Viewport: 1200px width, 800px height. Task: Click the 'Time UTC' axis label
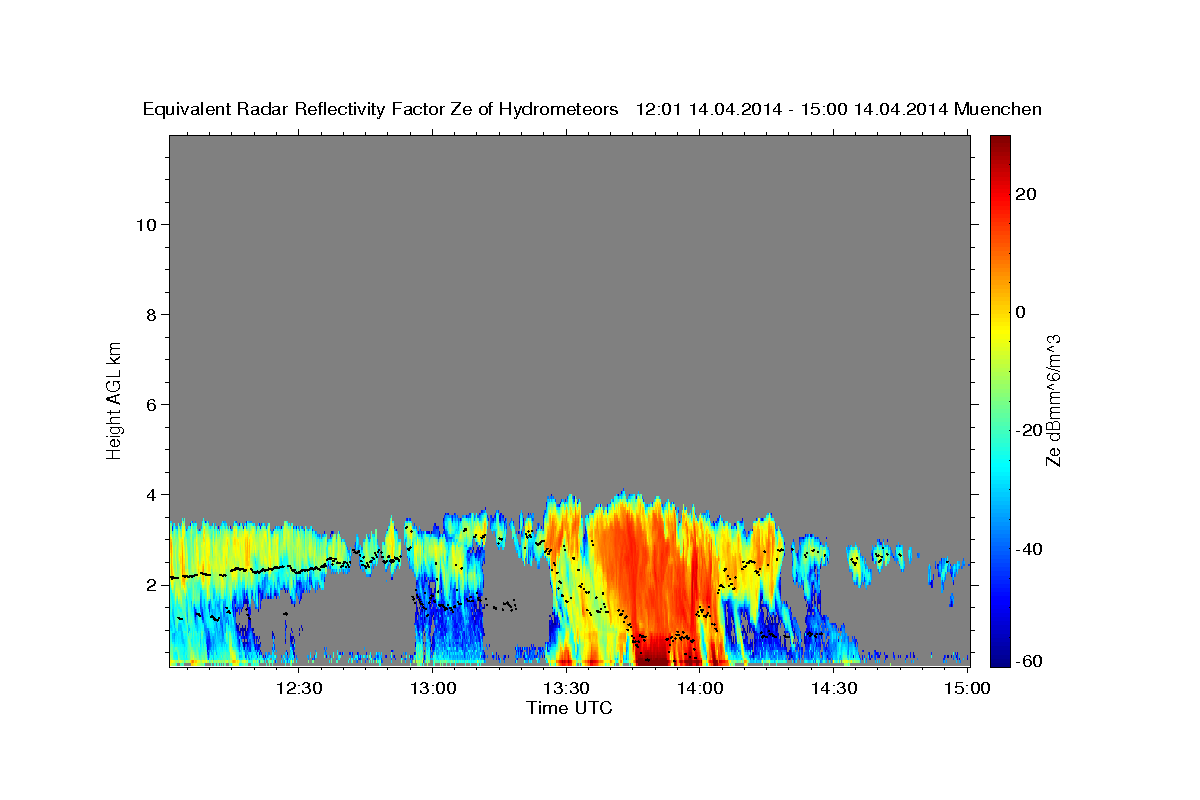569,708
